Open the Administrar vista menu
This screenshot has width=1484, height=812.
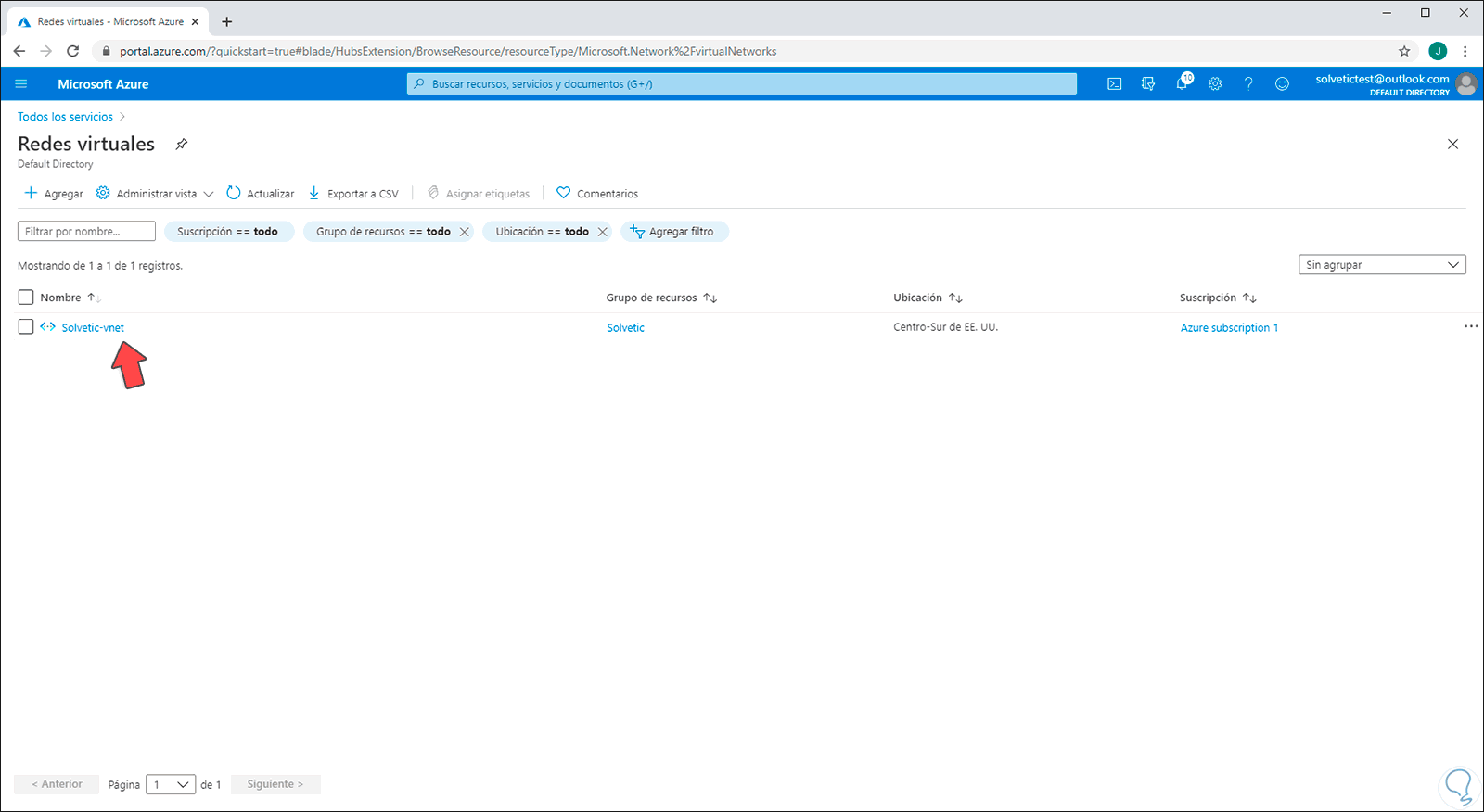155,194
